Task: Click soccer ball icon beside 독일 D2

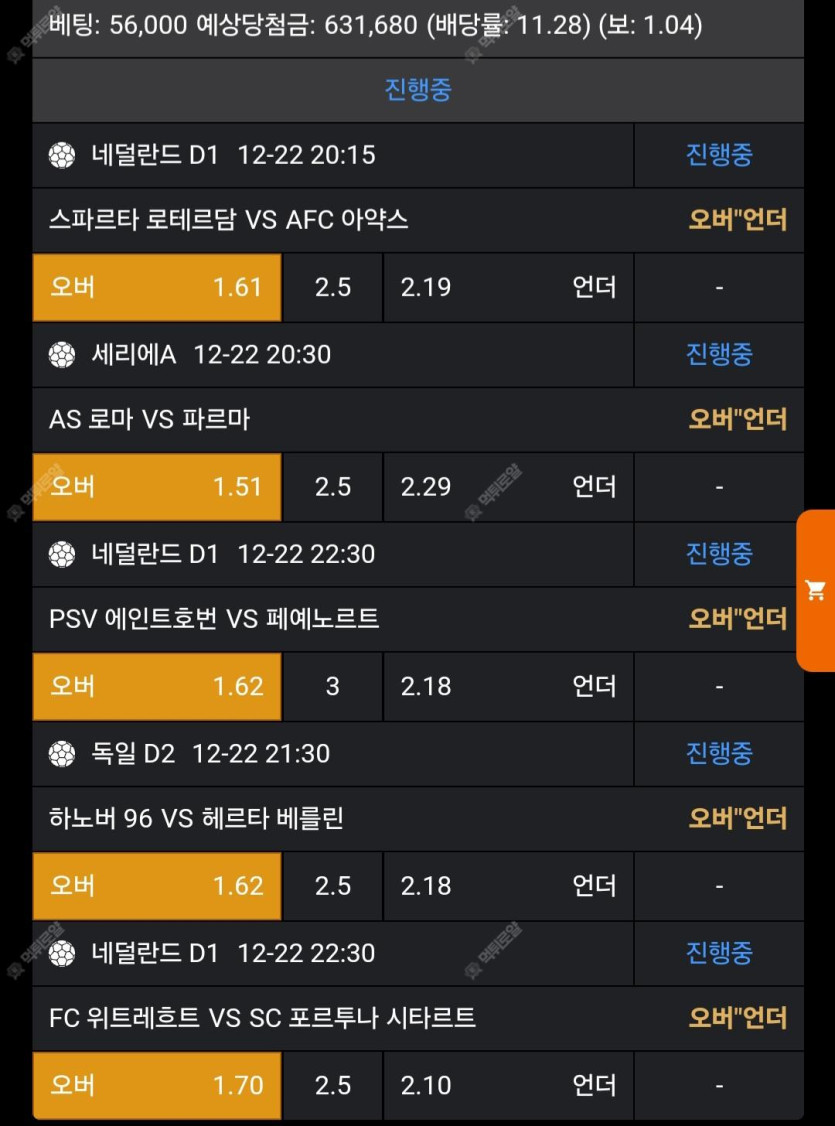Action: (x=62, y=753)
